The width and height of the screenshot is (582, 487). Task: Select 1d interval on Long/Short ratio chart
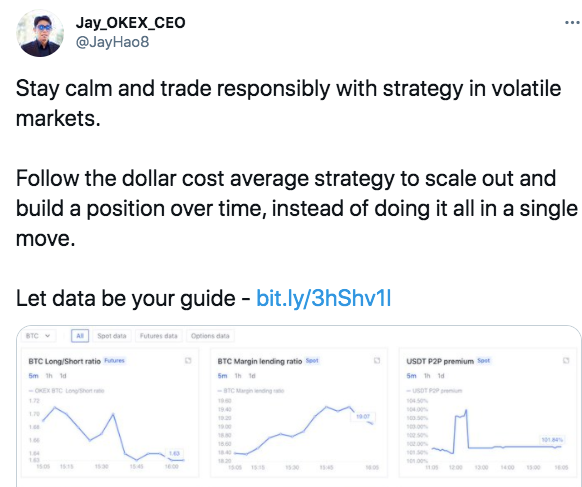point(63,376)
